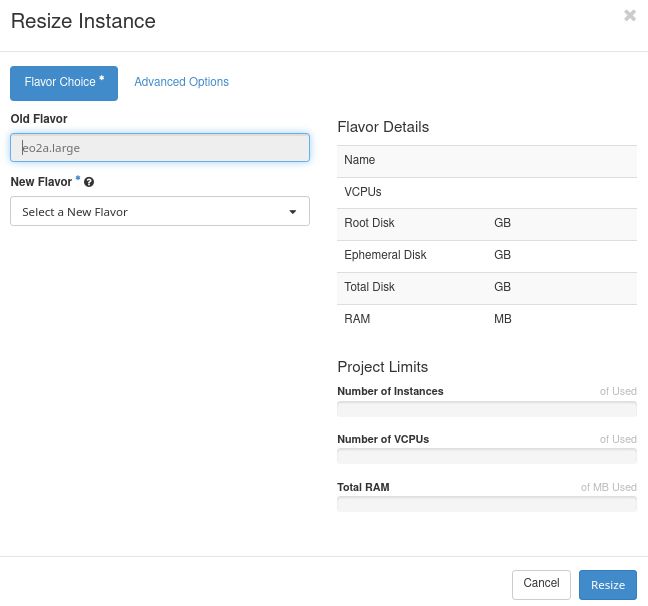Image resolution: width=648 pixels, height=606 pixels.
Task: Click the Number of VCPUs usage bar
Action: pos(486,457)
